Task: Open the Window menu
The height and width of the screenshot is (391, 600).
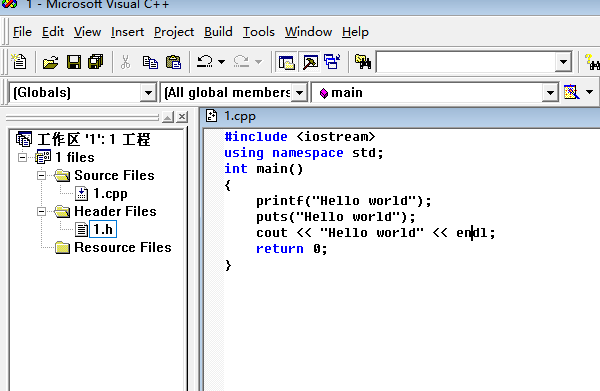Action: [308, 32]
